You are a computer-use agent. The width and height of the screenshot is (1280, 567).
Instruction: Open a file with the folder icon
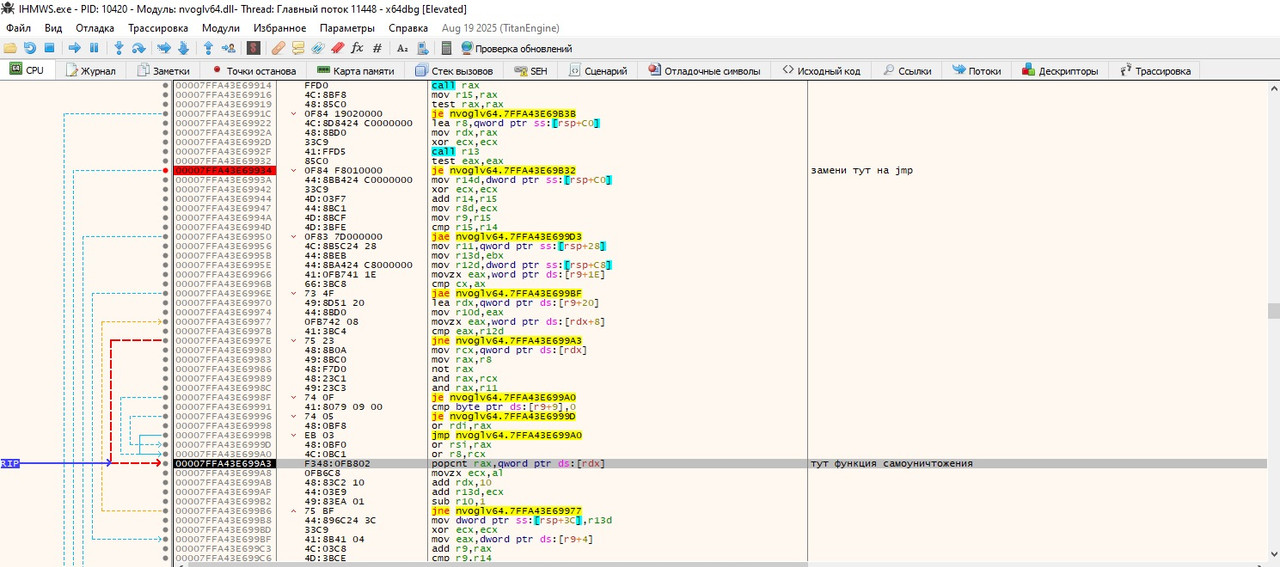[x=10, y=48]
